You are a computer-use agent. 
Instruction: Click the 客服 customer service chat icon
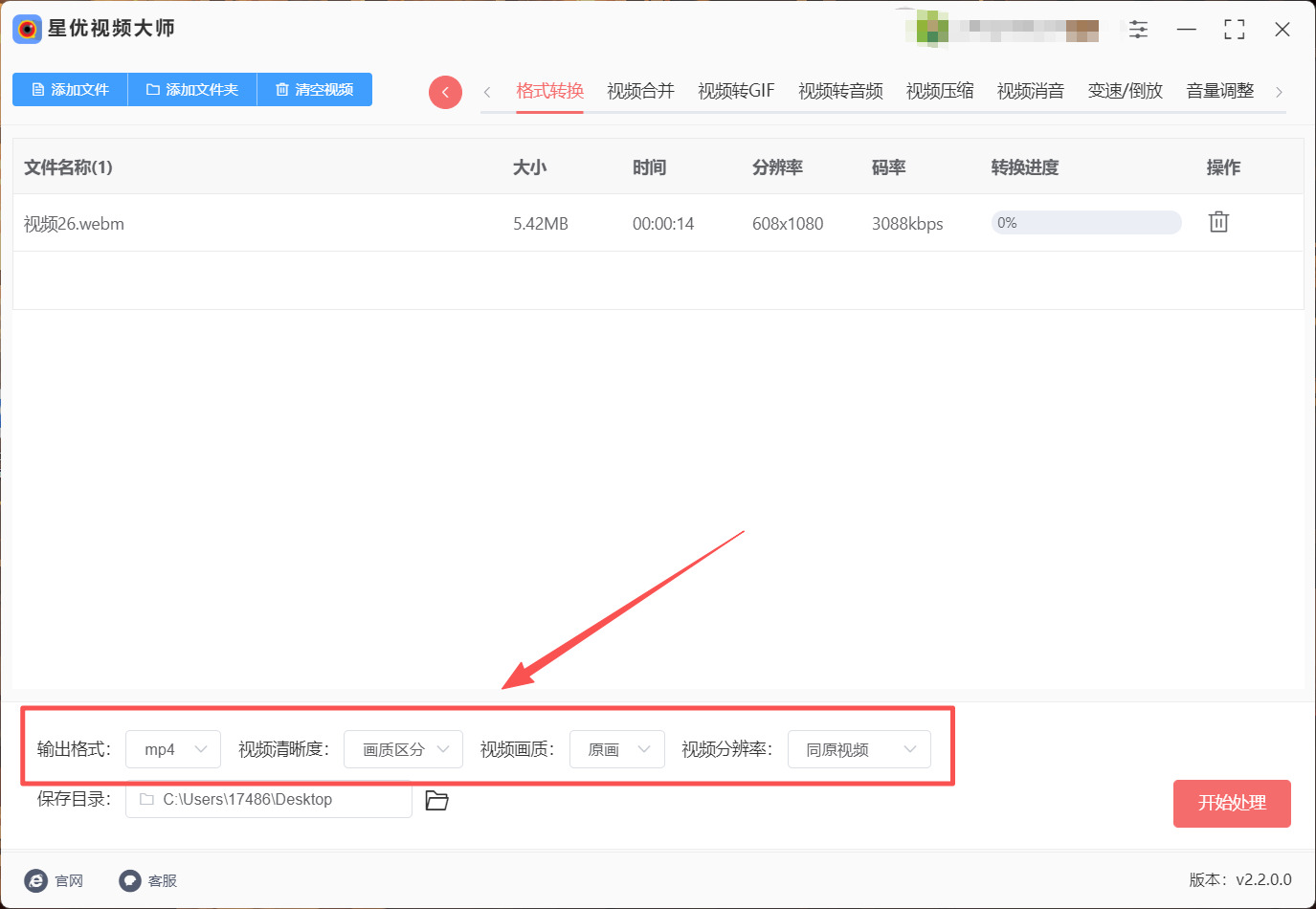[x=130, y=880]
